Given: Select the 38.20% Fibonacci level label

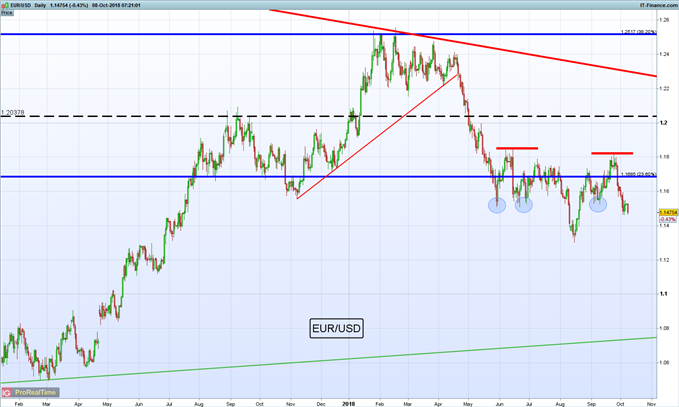Looking at the screenshot, I should [x=639, y=32].
